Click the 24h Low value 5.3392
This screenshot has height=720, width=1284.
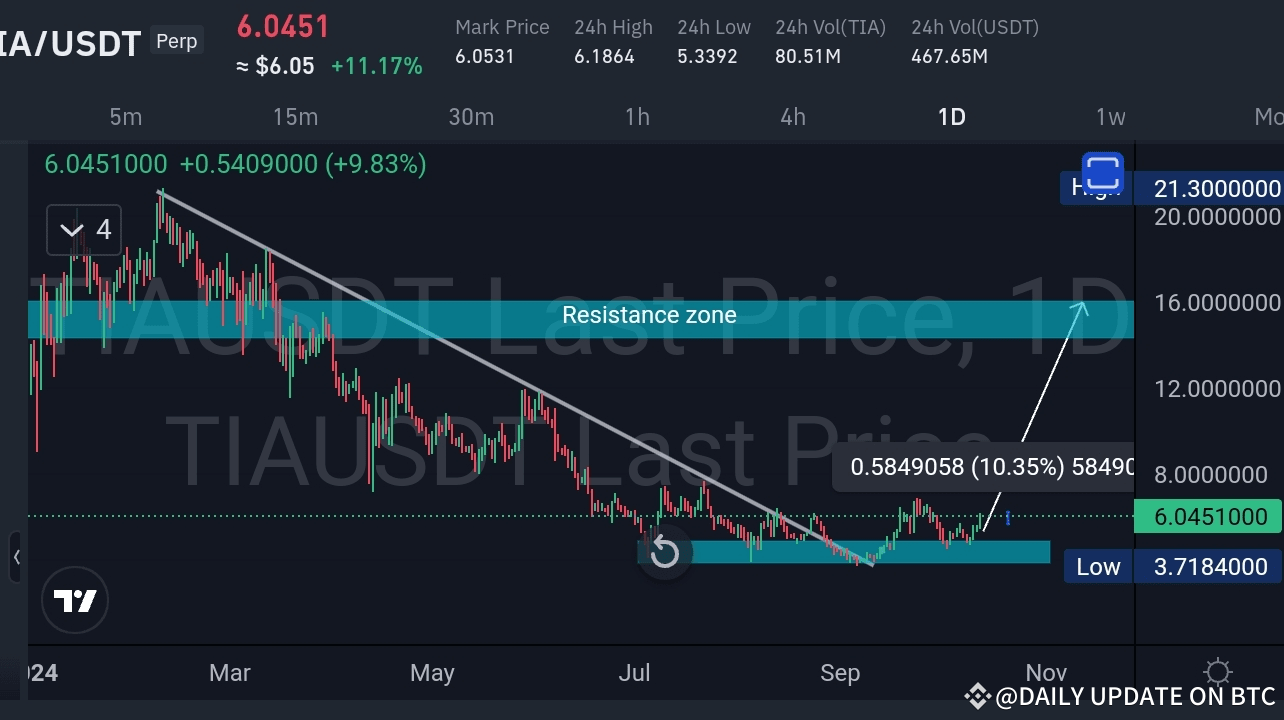[707, 56]
